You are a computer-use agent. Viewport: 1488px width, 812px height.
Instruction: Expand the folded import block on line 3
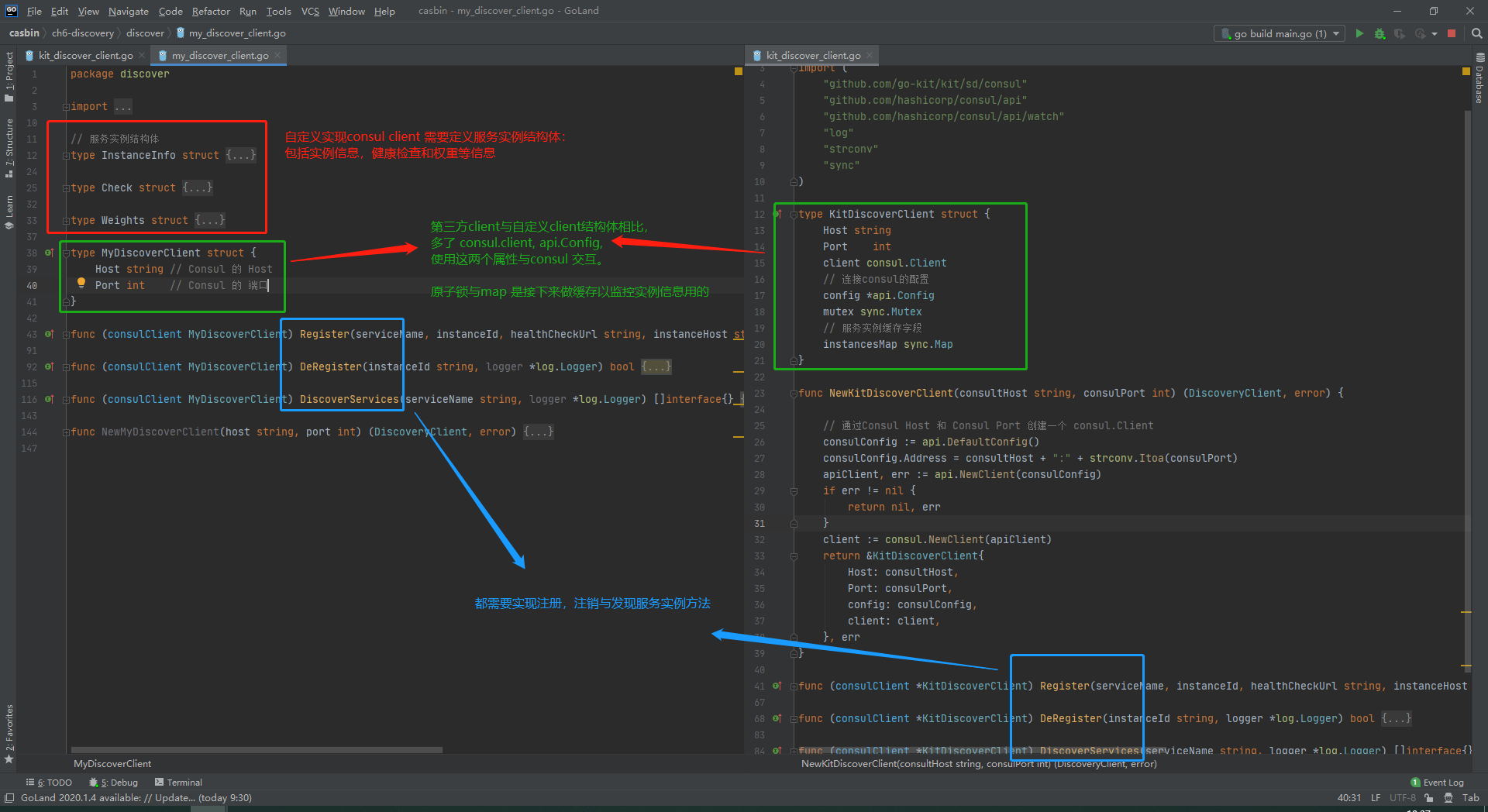(122, 107)
